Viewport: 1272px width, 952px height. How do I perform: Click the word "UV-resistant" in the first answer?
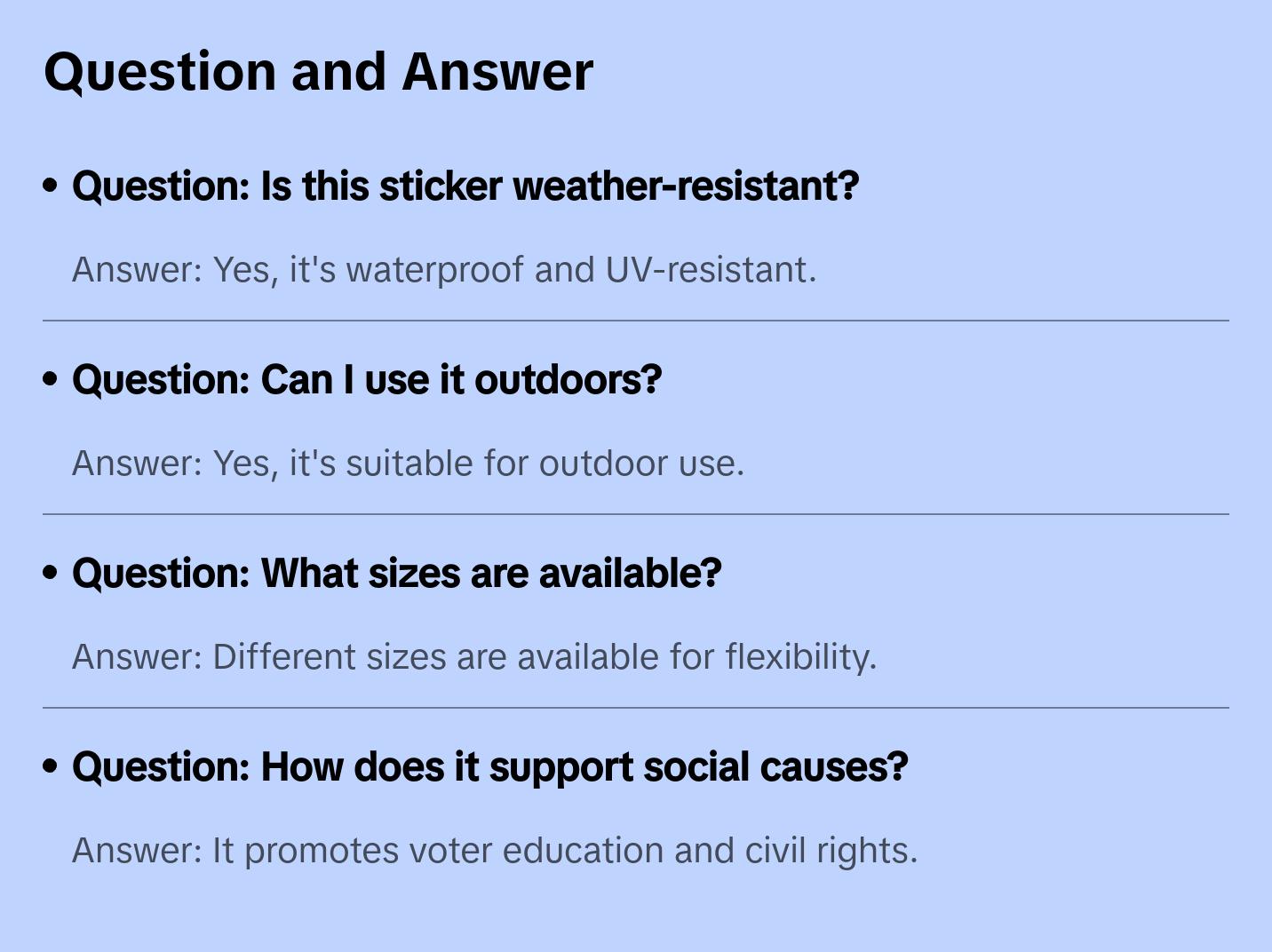(x=710, y=270)
